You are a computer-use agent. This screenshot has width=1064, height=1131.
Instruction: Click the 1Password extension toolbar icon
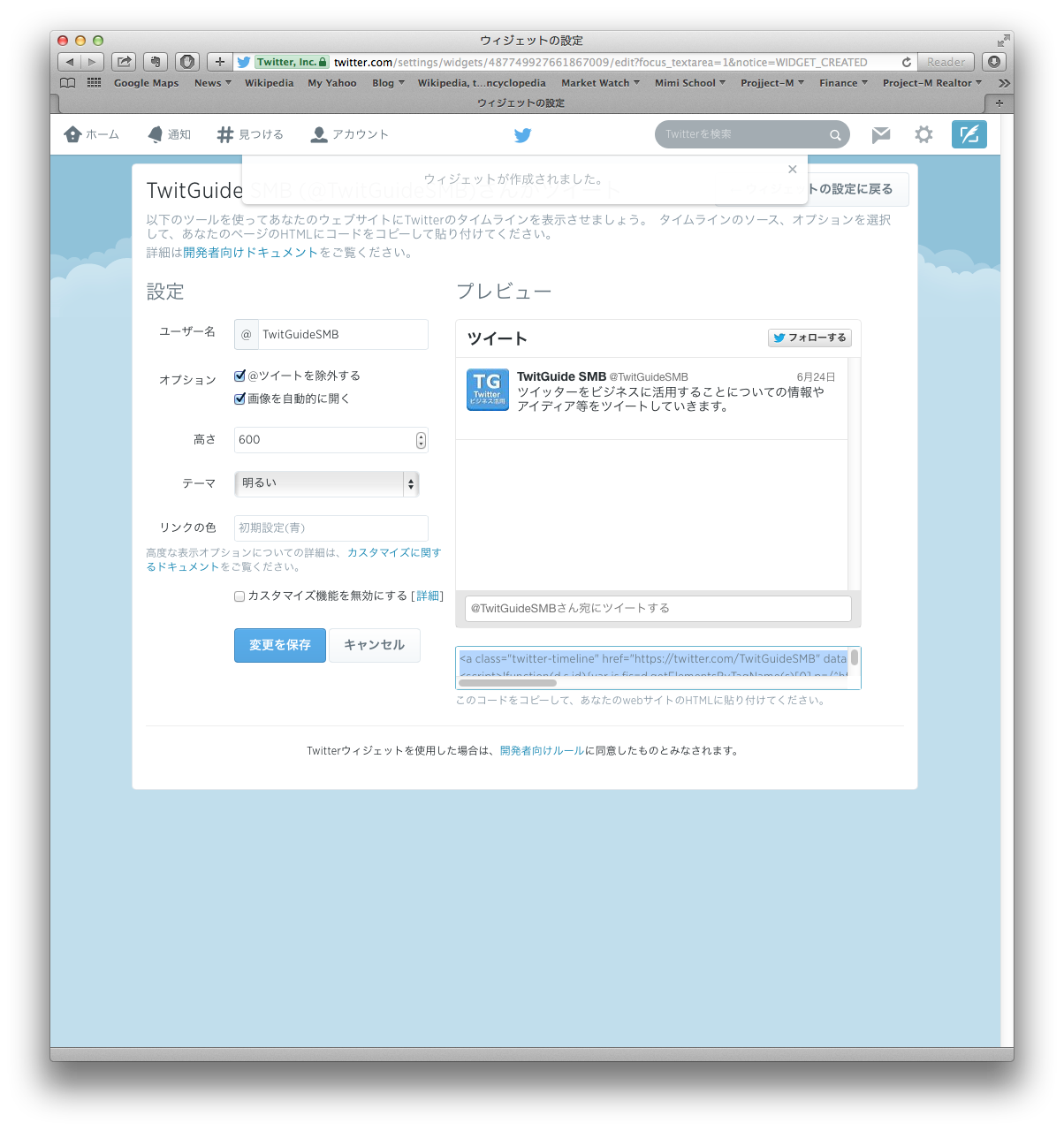click(187, 62)
